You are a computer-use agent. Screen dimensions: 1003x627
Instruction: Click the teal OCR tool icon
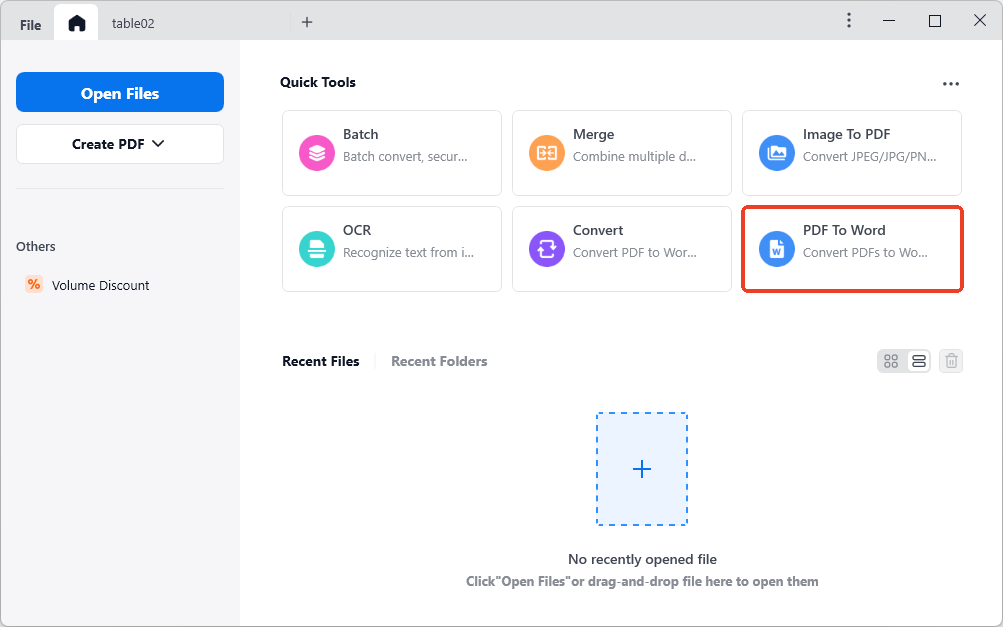pyautogui.click(x=317, y=249)
